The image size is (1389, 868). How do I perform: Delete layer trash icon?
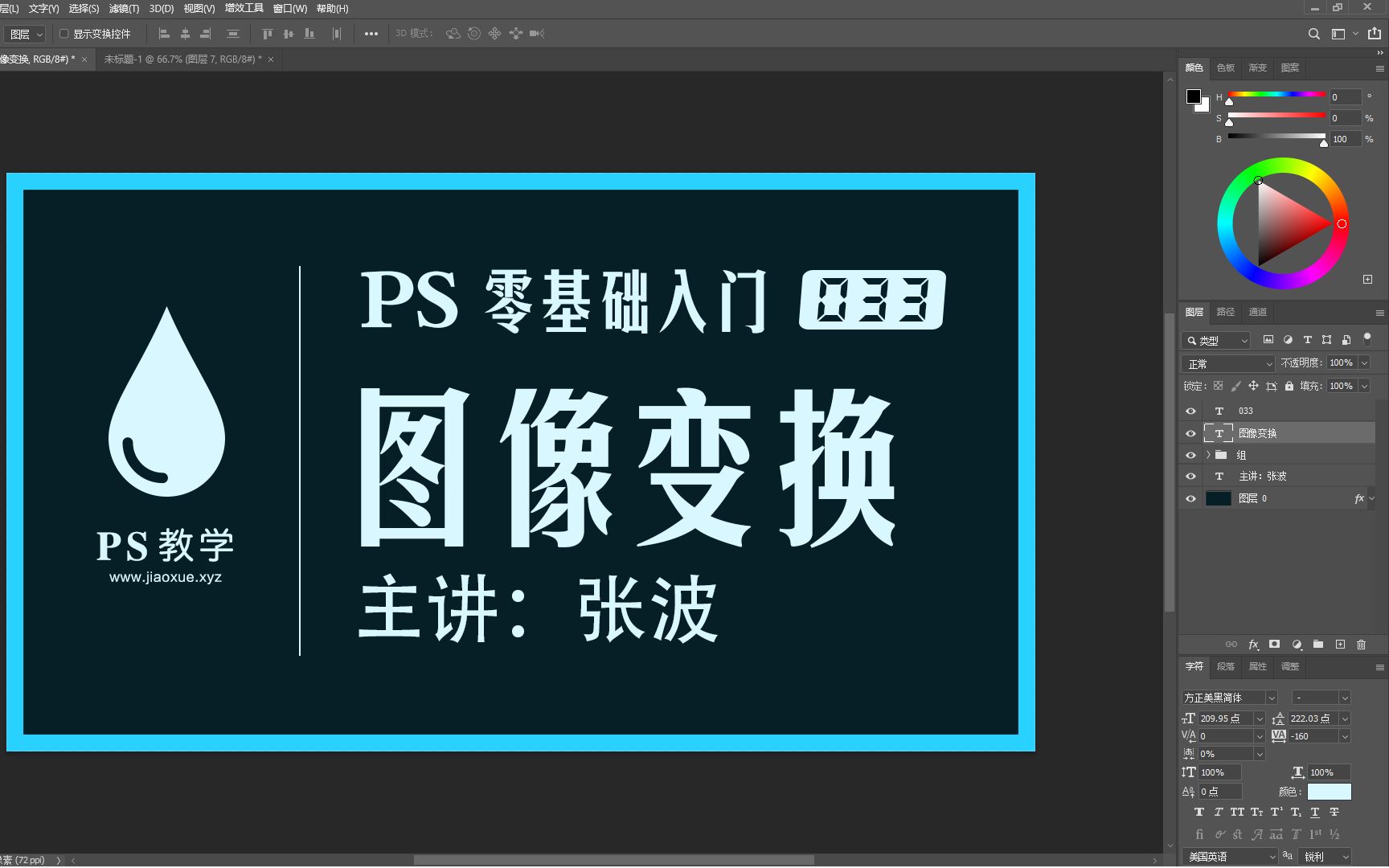tap(1361, 645)
